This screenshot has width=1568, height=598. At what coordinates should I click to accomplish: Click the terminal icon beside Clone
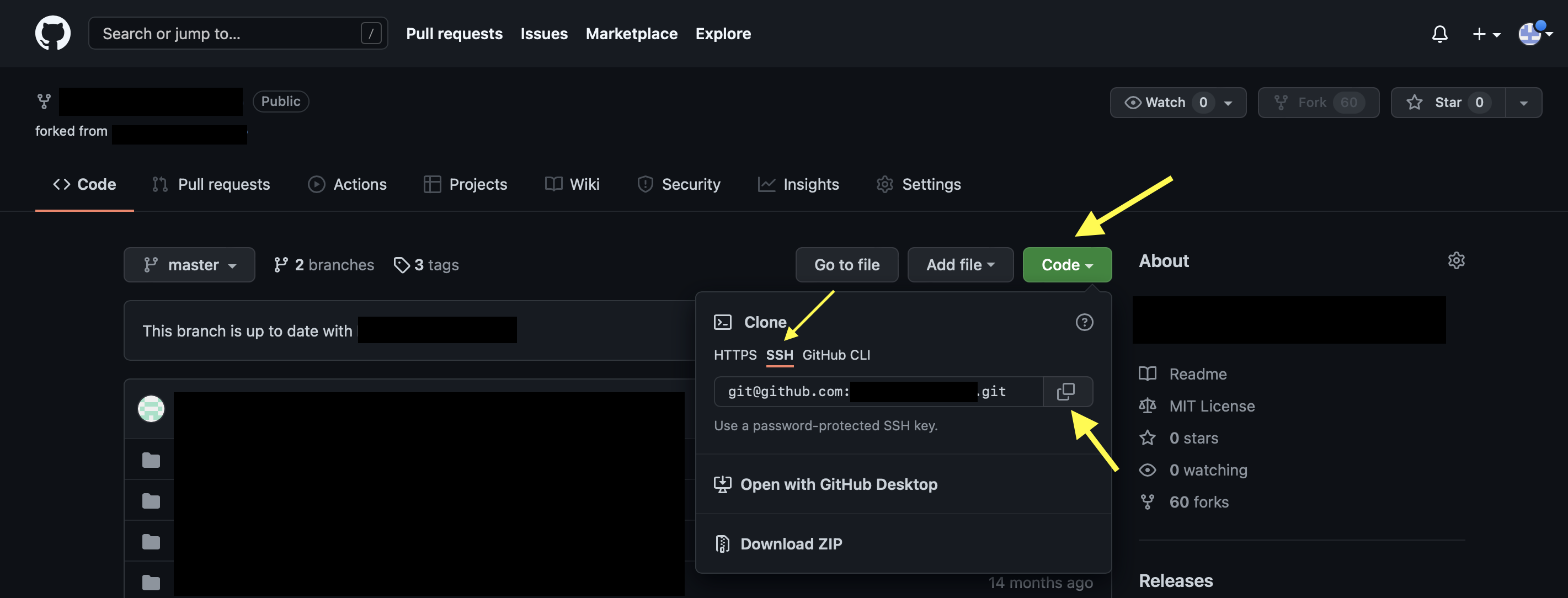coord(723,322)
